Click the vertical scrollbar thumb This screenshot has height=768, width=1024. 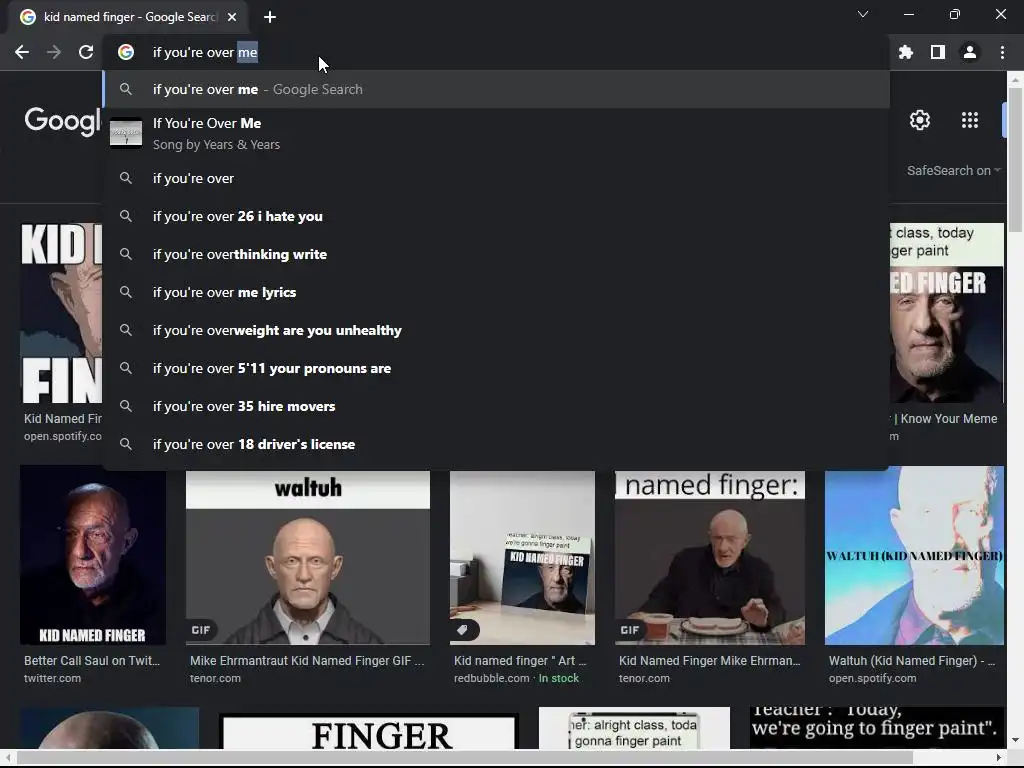point(1015,159)
